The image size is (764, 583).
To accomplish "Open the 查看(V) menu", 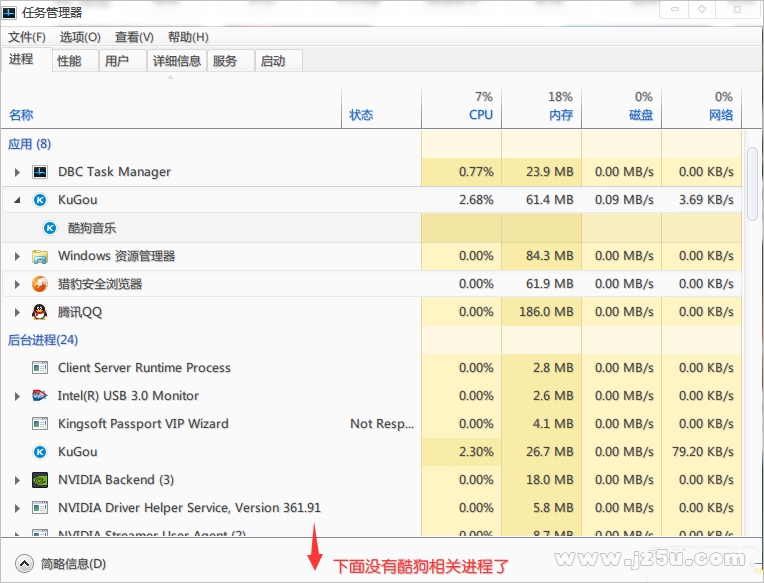I will coord(134,37).
